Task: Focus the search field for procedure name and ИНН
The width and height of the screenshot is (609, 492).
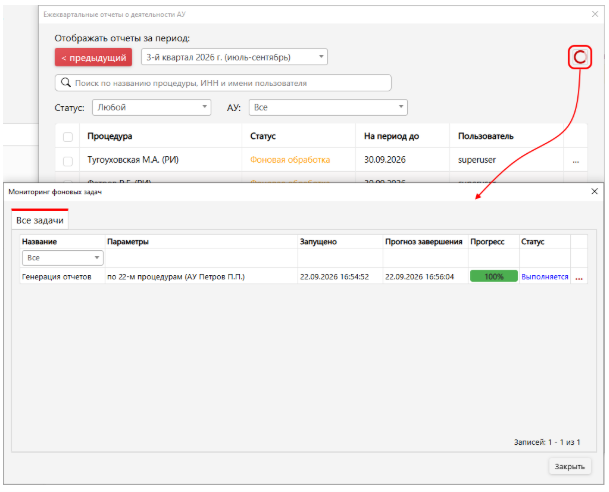Action: point(223,83)
